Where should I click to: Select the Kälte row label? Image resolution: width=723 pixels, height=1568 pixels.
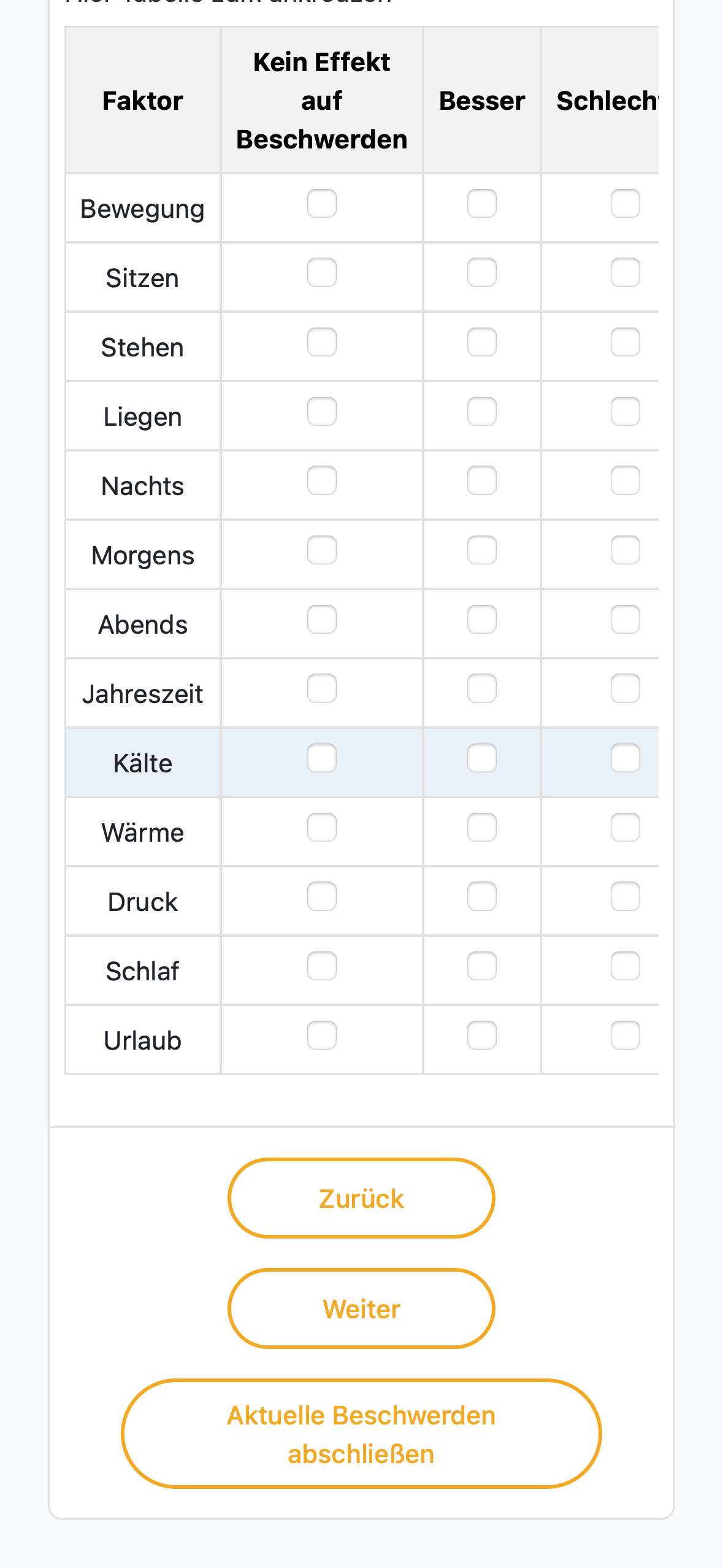pyautogui.click(x=143, y=763)
